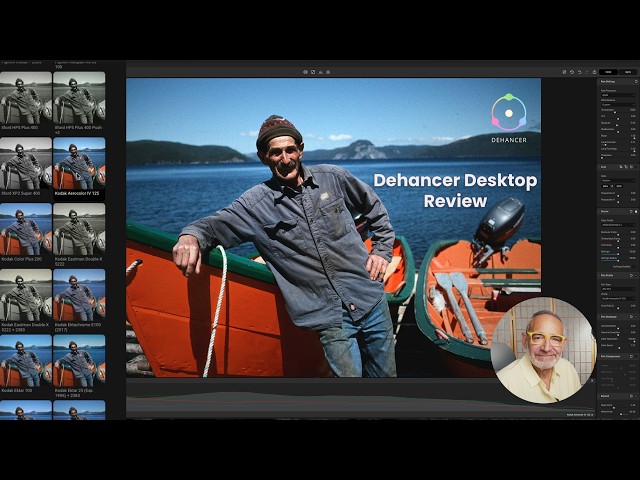The height and width of the screenshot is (480, 640).
Task: Select the Ilford XP2 Super 400 preset thumbnail
Action: 26,164
